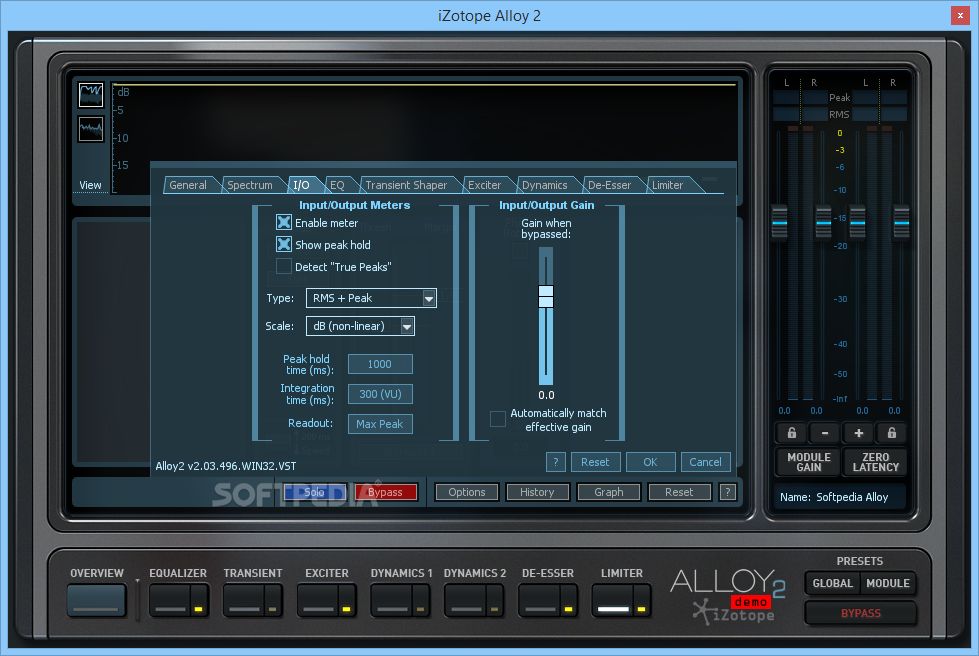Select the upper spectrum view icon above View

tap(91, 95)
